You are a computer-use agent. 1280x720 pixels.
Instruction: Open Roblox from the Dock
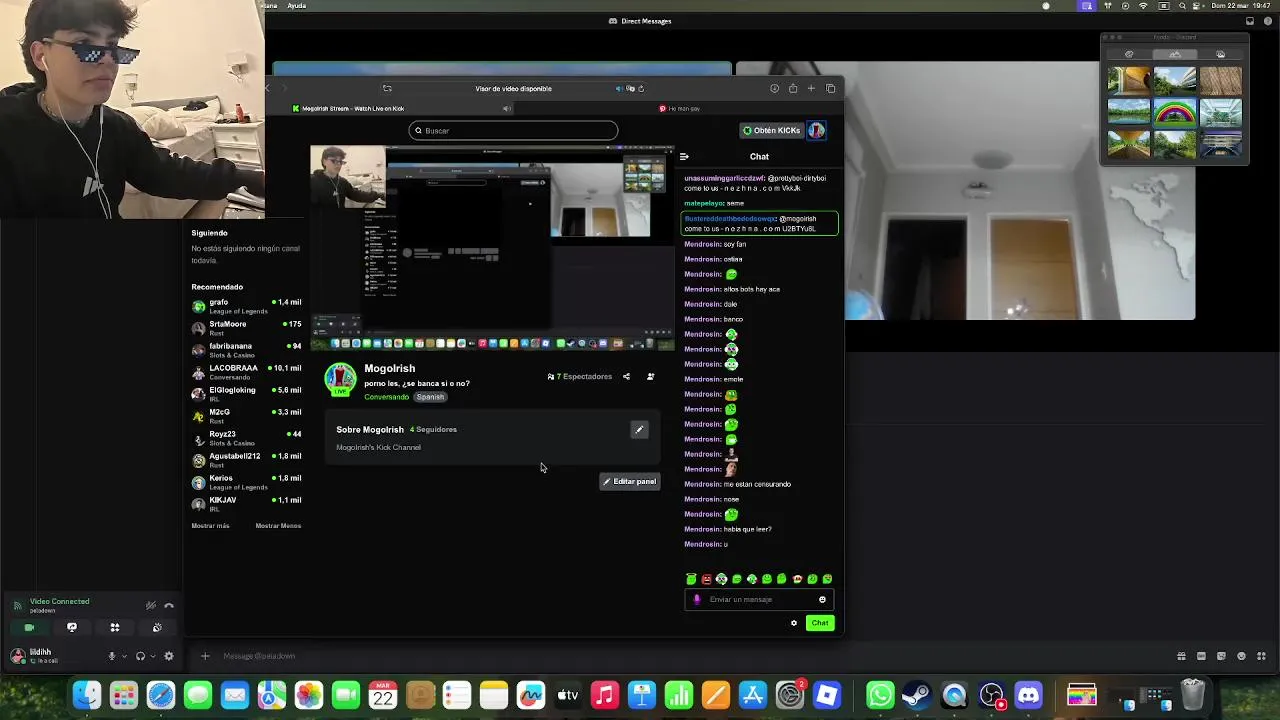(827, 695)
